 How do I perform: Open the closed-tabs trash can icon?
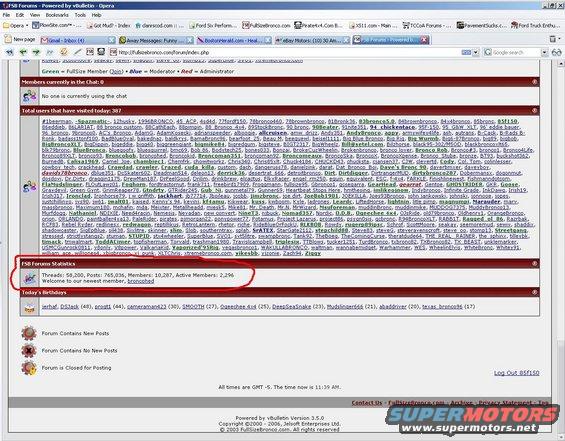point(553,39)
